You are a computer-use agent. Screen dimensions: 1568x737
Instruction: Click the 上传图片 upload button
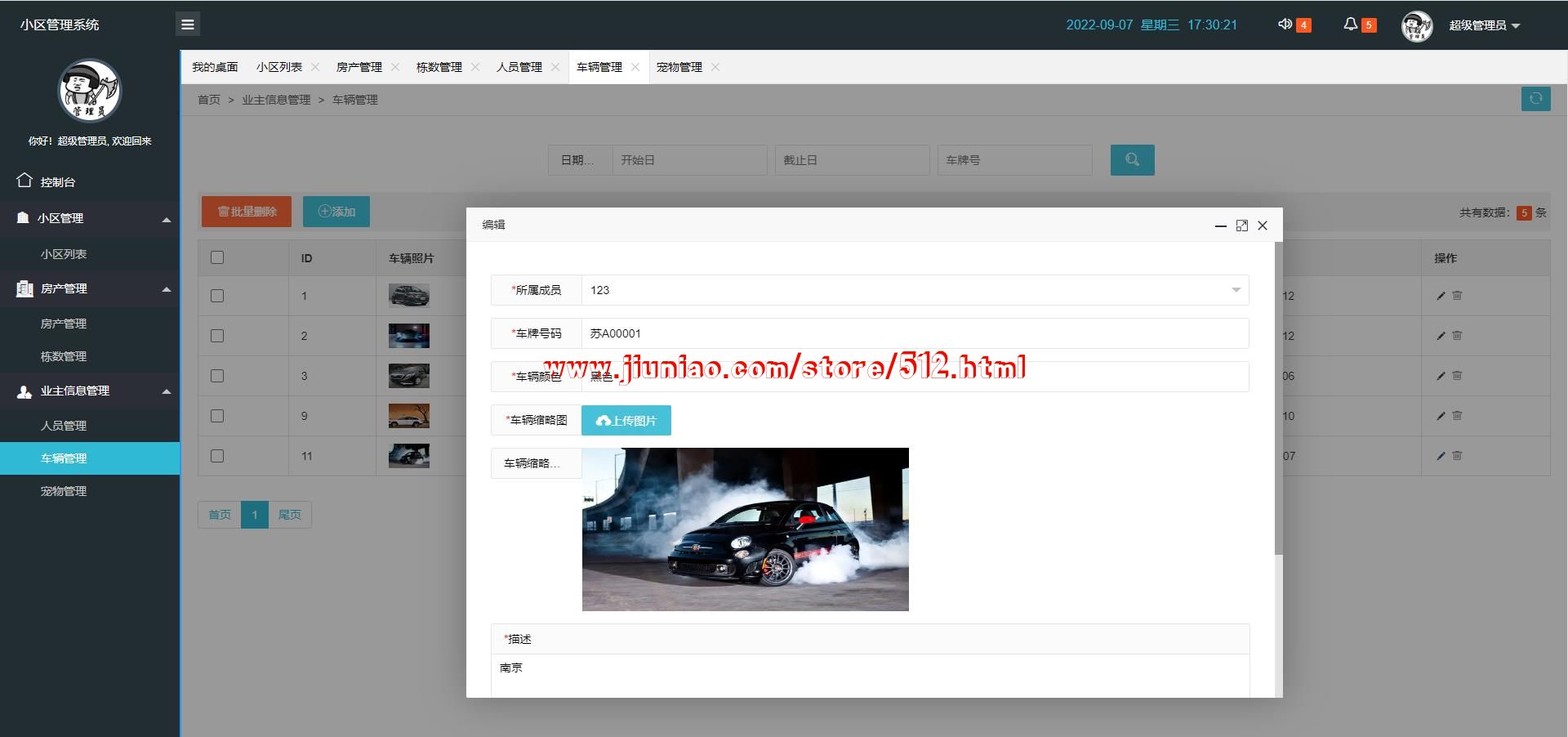[x=626, y=421]
